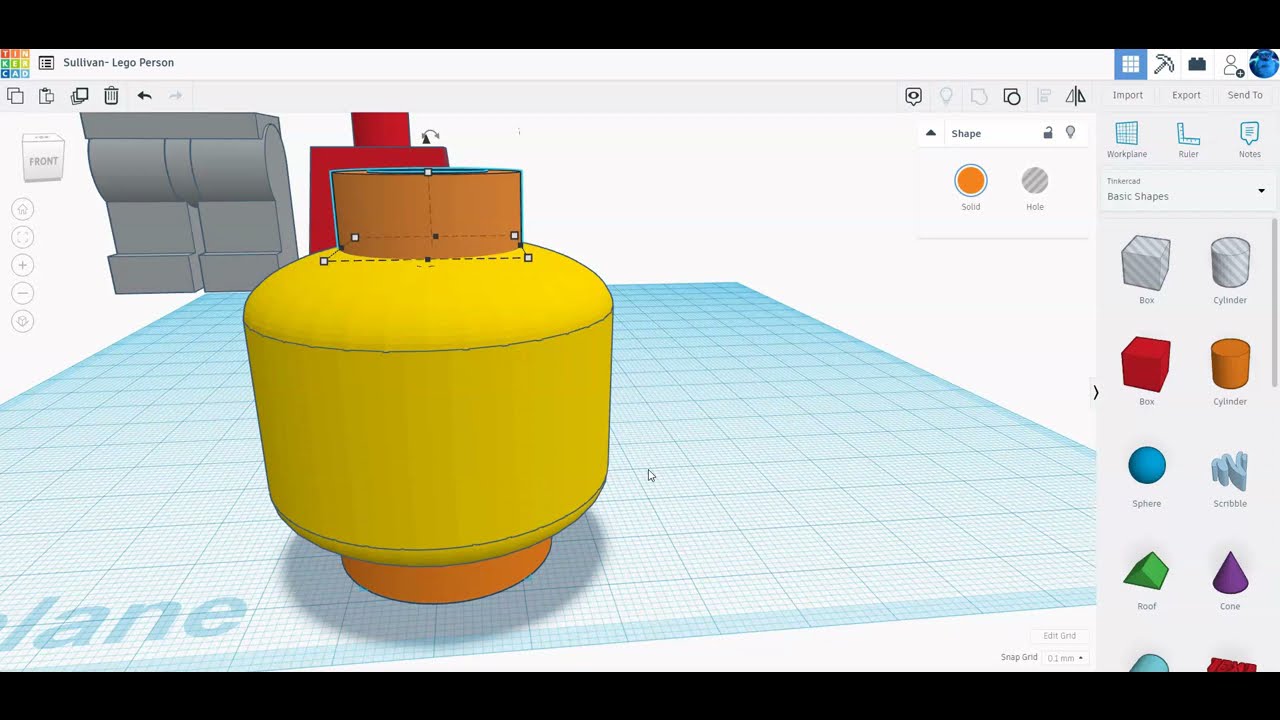Open the view-all camera eye icon
Image resolution: width=1280 pixels, height=720 pixels.
coord(913,96)
